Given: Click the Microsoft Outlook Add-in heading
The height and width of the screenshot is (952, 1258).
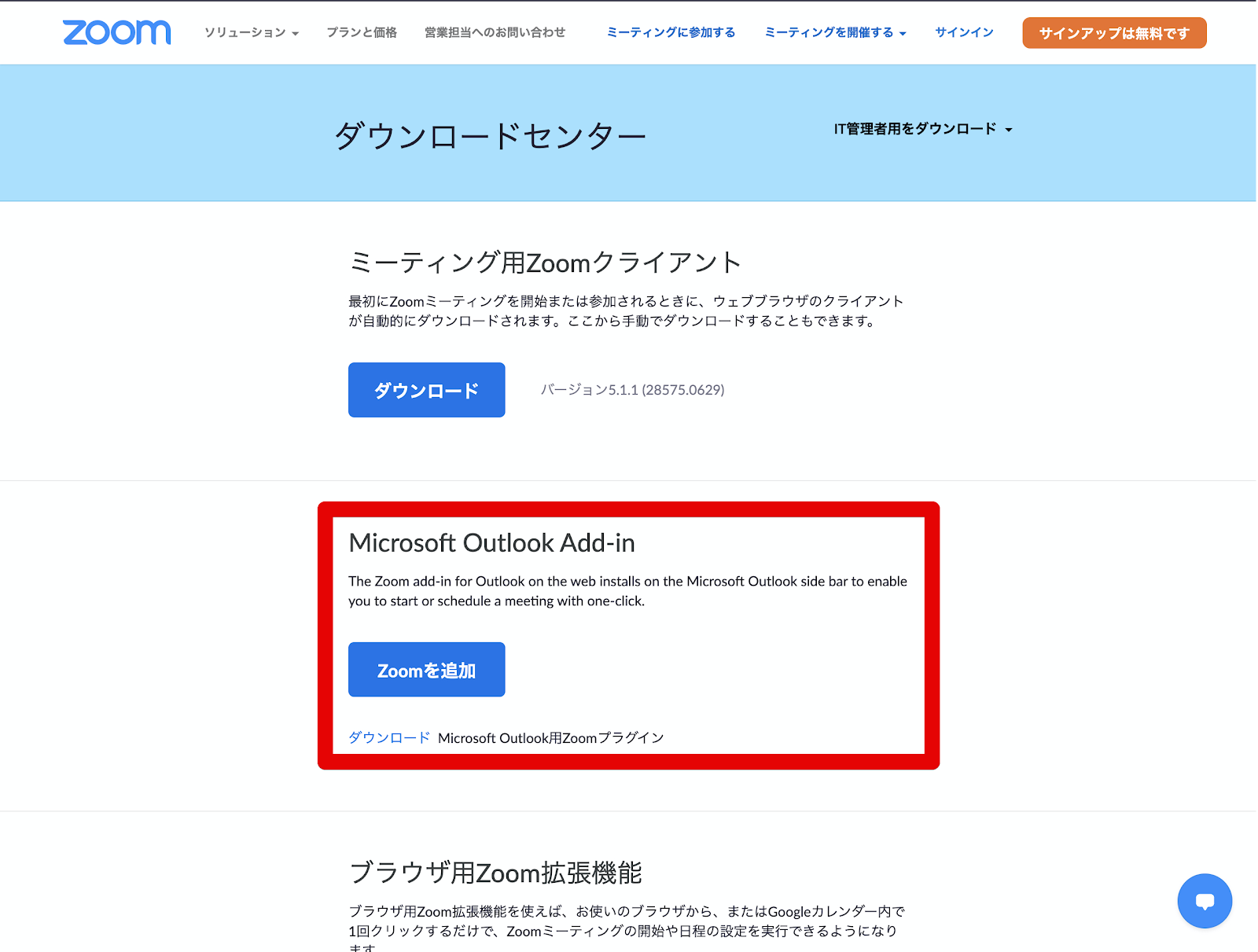Looking at the screenshot, I should (x=491, y=543).
